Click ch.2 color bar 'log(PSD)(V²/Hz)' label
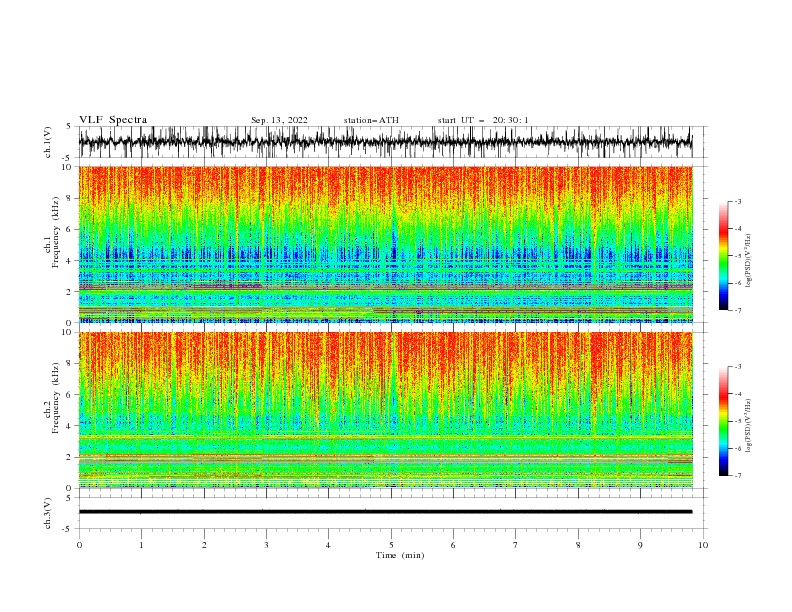The width and height of the screenshot is (792, 612). click(749, 426)
